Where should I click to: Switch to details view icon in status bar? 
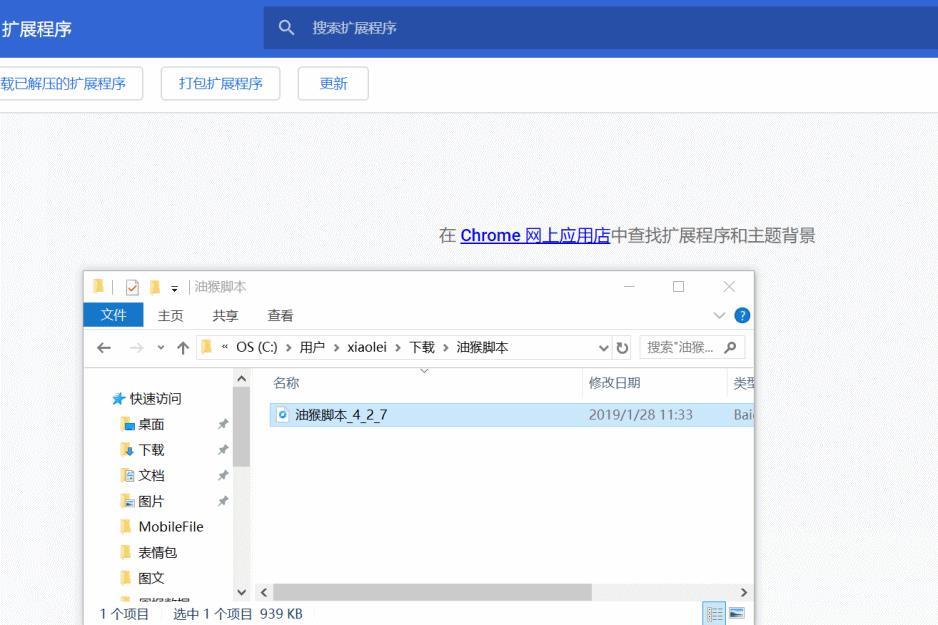pyautogui.click(x=714, y=614)
